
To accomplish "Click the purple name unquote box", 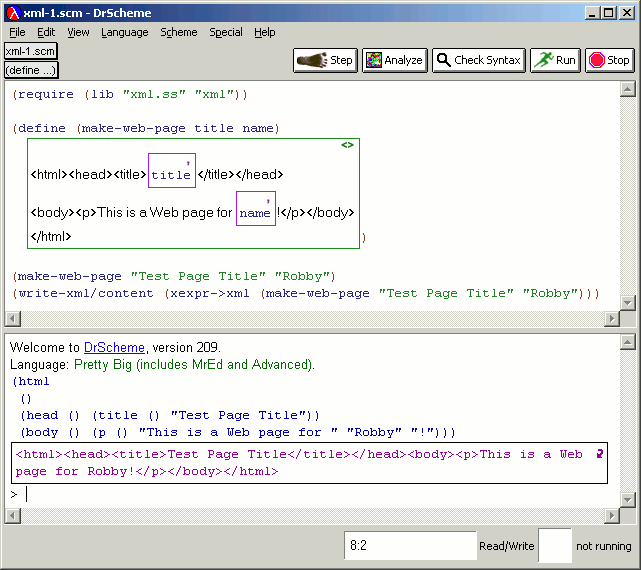I will 256,209.
